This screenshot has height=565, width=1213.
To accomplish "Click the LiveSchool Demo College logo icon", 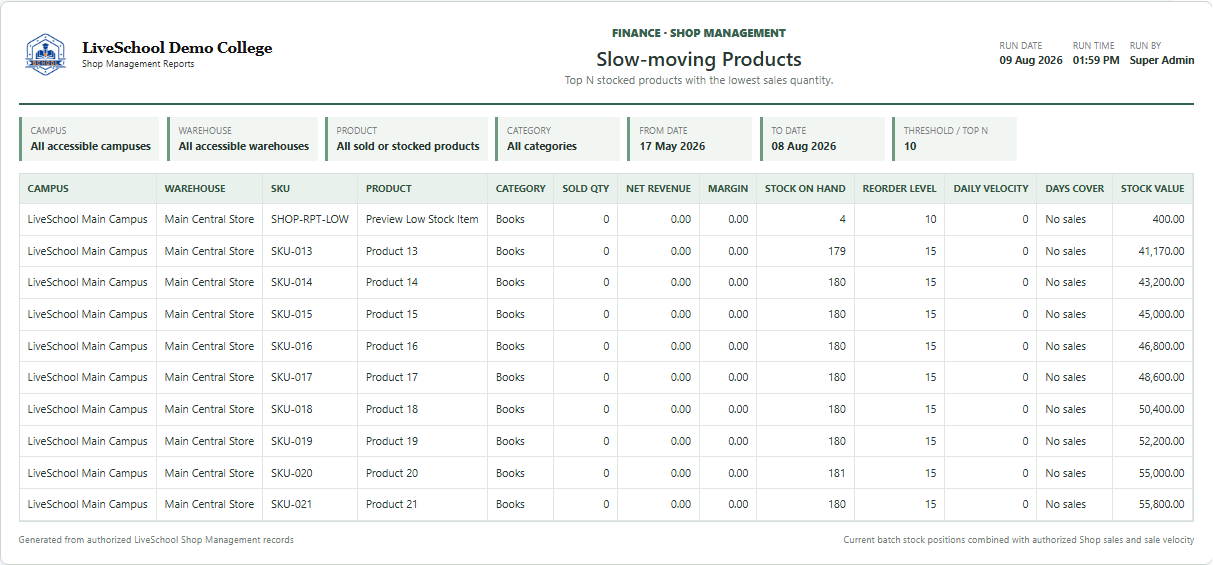I will tap(46, 54).
